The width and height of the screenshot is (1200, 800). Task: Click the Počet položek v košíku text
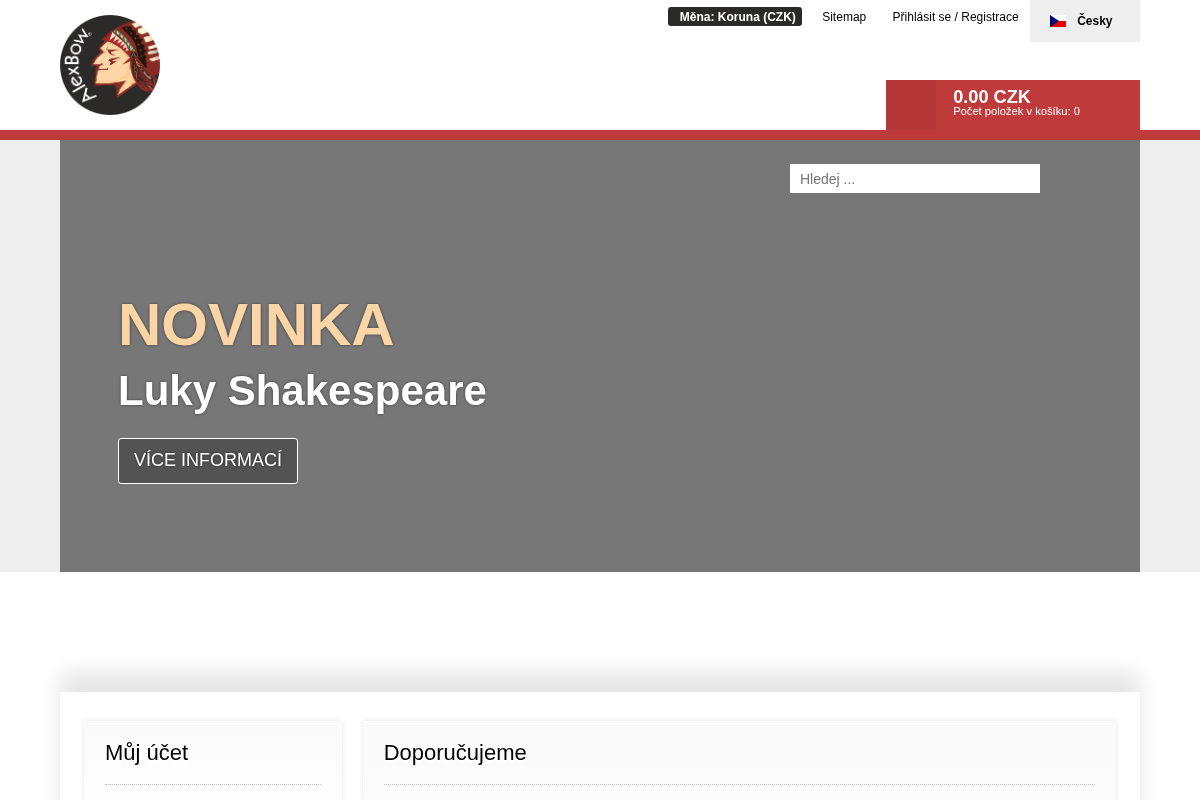click(x=1016, y=112)
